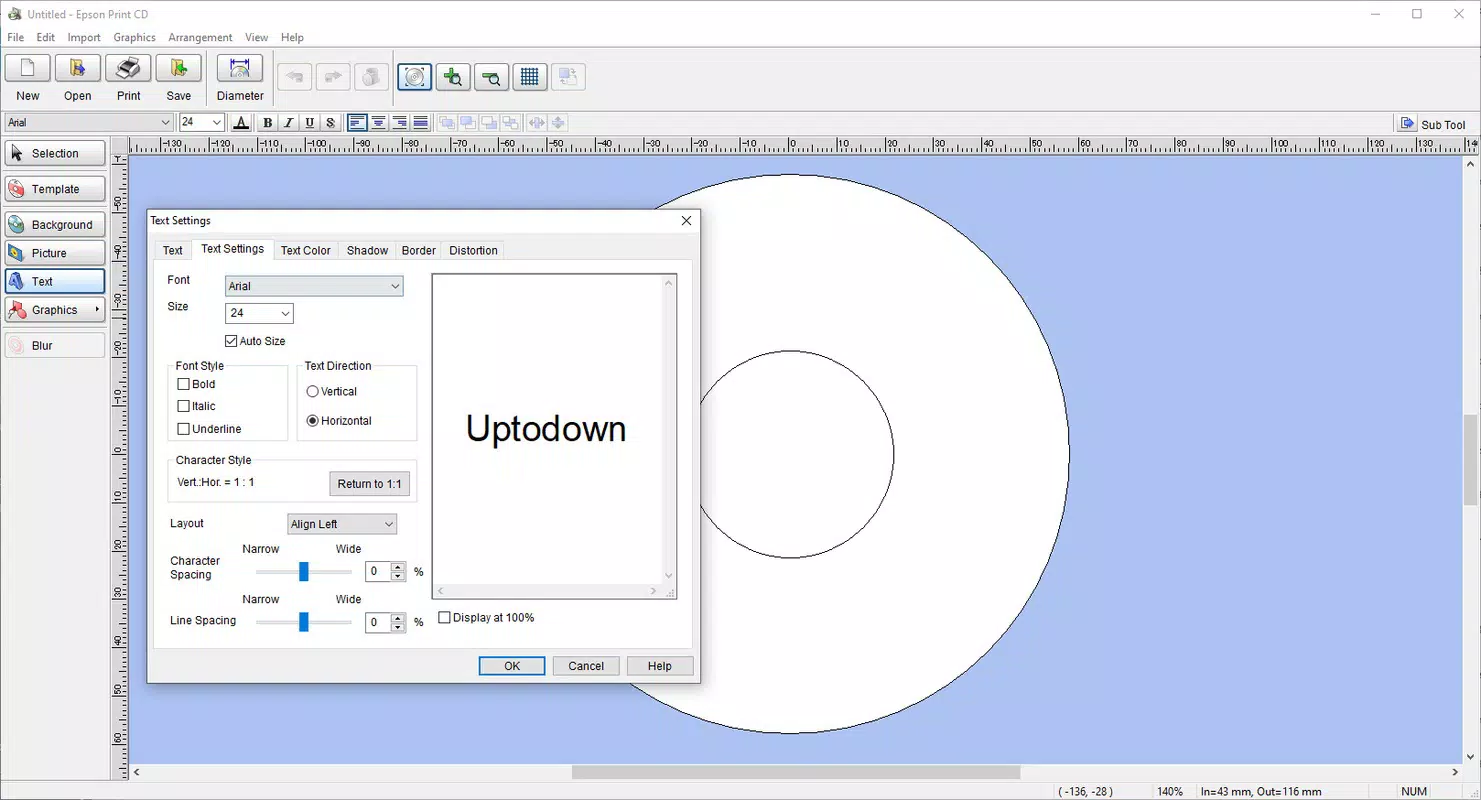This screenshot has width=1481, height=800.
Task: Expand the Font dropdown in Text Settings dialog
Action: tap(395, 286)
